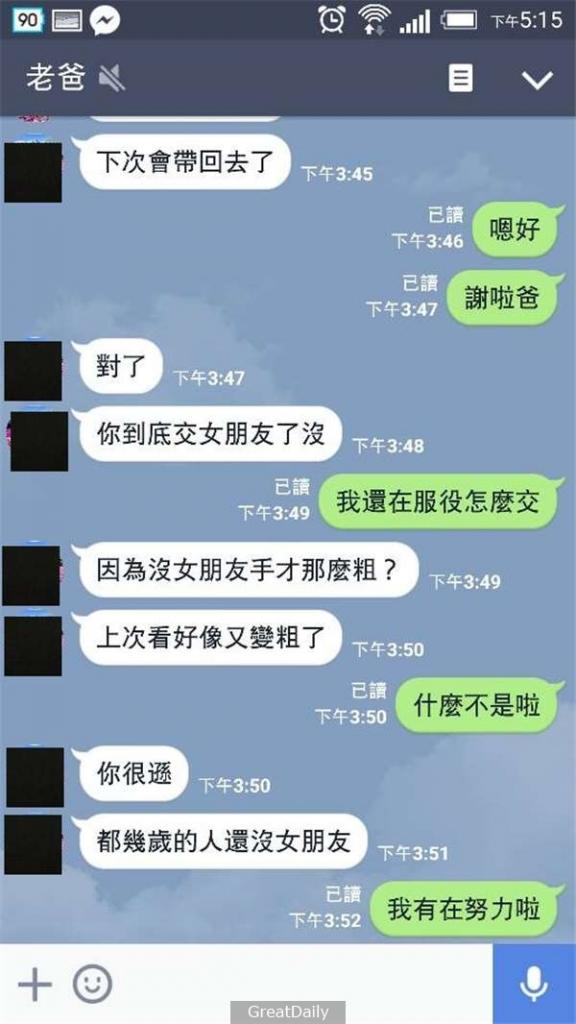Select the green bubble 我還在服役怎麼交
576x1024 pixels.
pyautogui.click(x=438, y=502)
